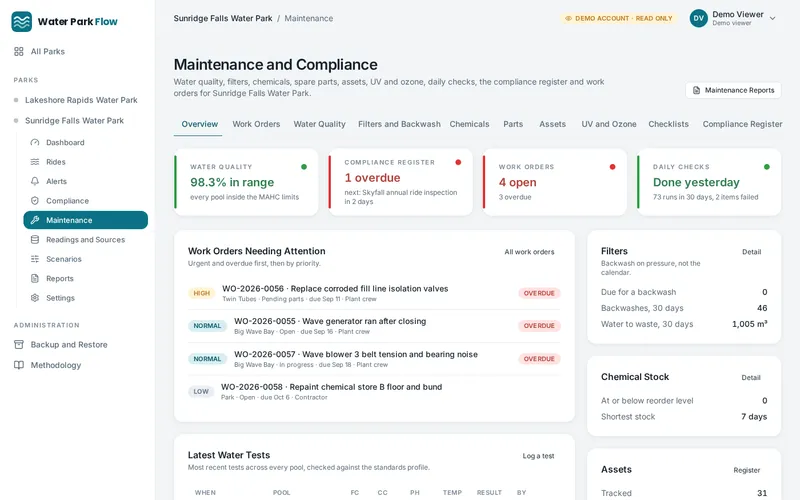Screen dimensions: 800x500
Task: Click the DV user avatar
Action: tap(698, 18)
